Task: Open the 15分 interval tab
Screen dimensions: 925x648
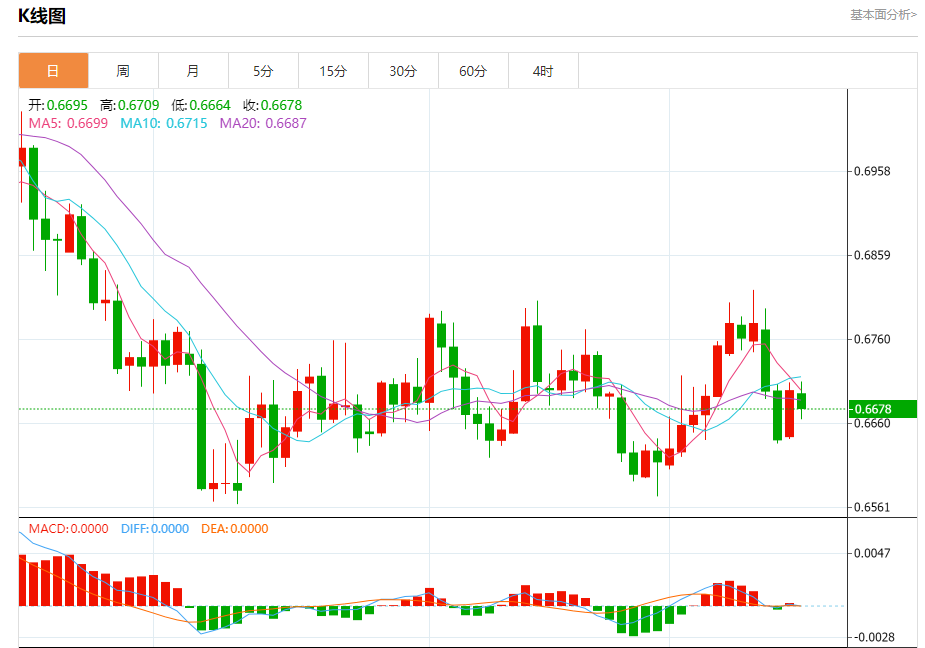Action: point(333,71)
